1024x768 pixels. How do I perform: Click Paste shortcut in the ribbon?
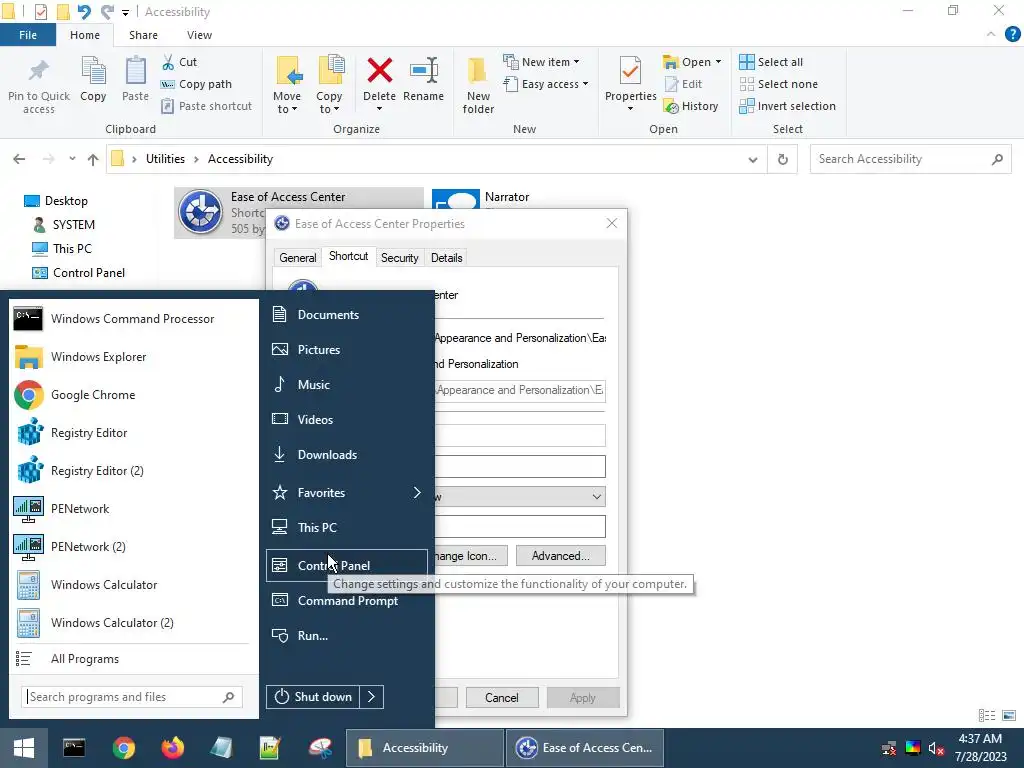pyautogui.click(x=207, y=106)
